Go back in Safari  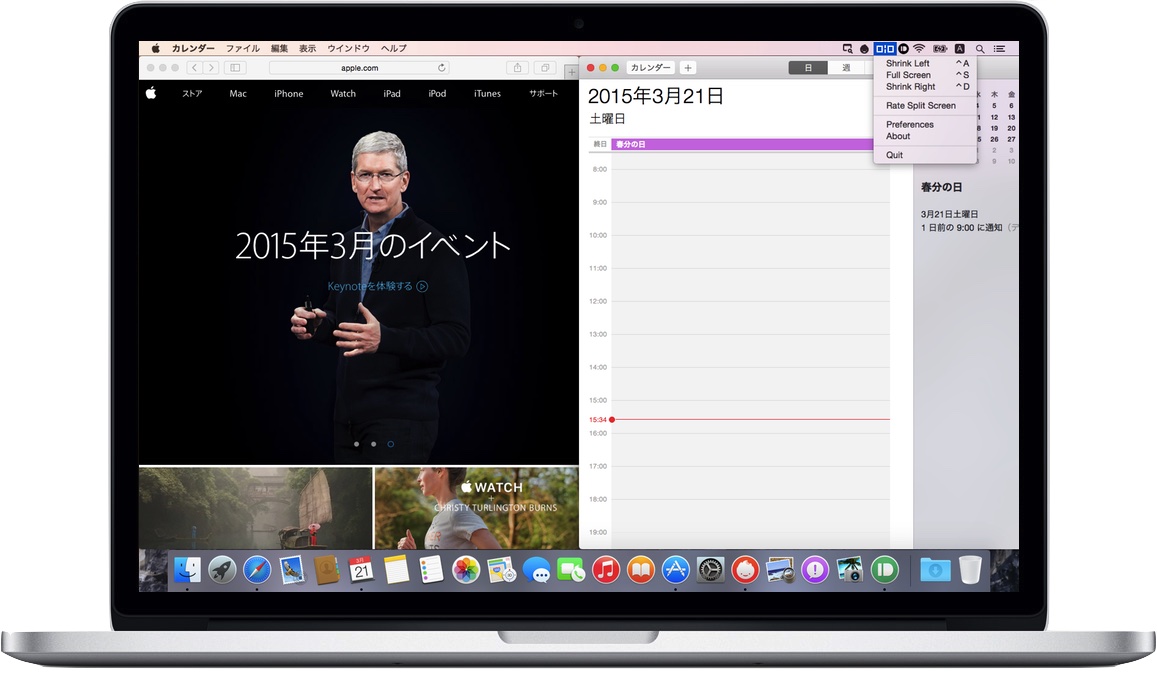pos(194,67)
